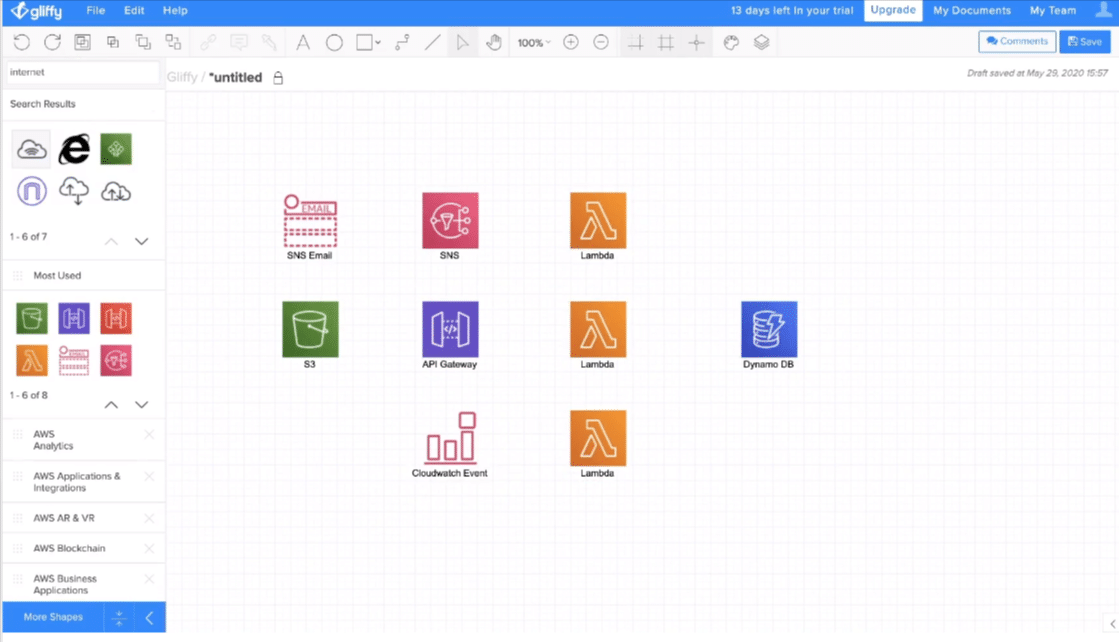This screenshot has width=1119, height=642.
Task: Toggle snap to grid
Action: click(697, 43)
